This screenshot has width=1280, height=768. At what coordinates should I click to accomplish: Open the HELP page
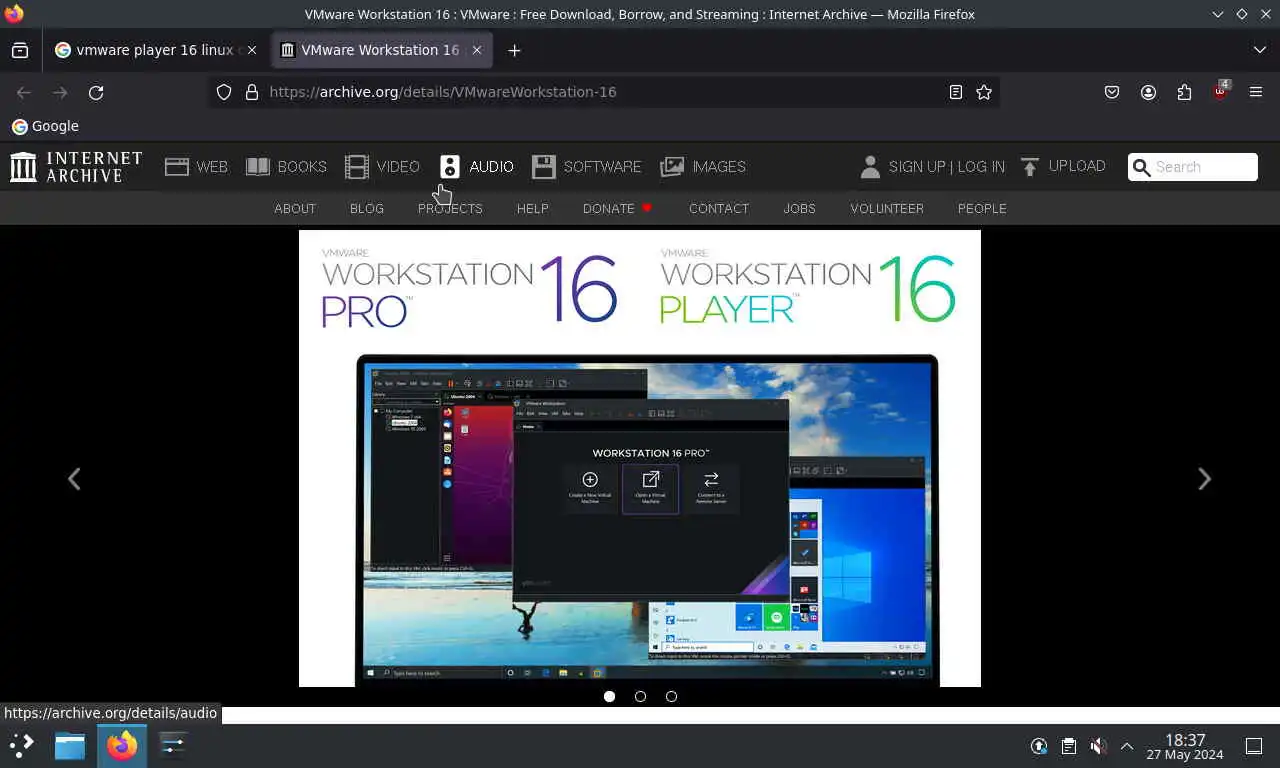click(x=532, y=208)
